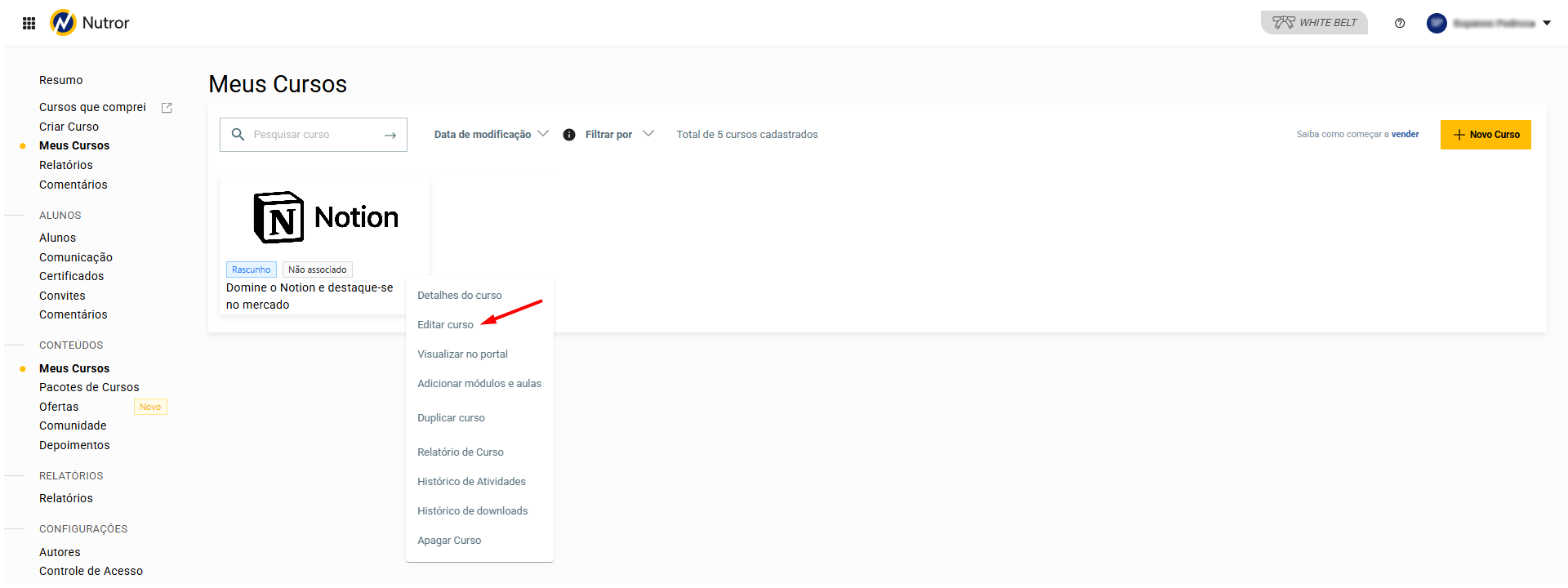Image resolution: width=1568 pixels, height=588 pixels.
Task: Click the user profile avatar
Action: [x=1437, y=23]
